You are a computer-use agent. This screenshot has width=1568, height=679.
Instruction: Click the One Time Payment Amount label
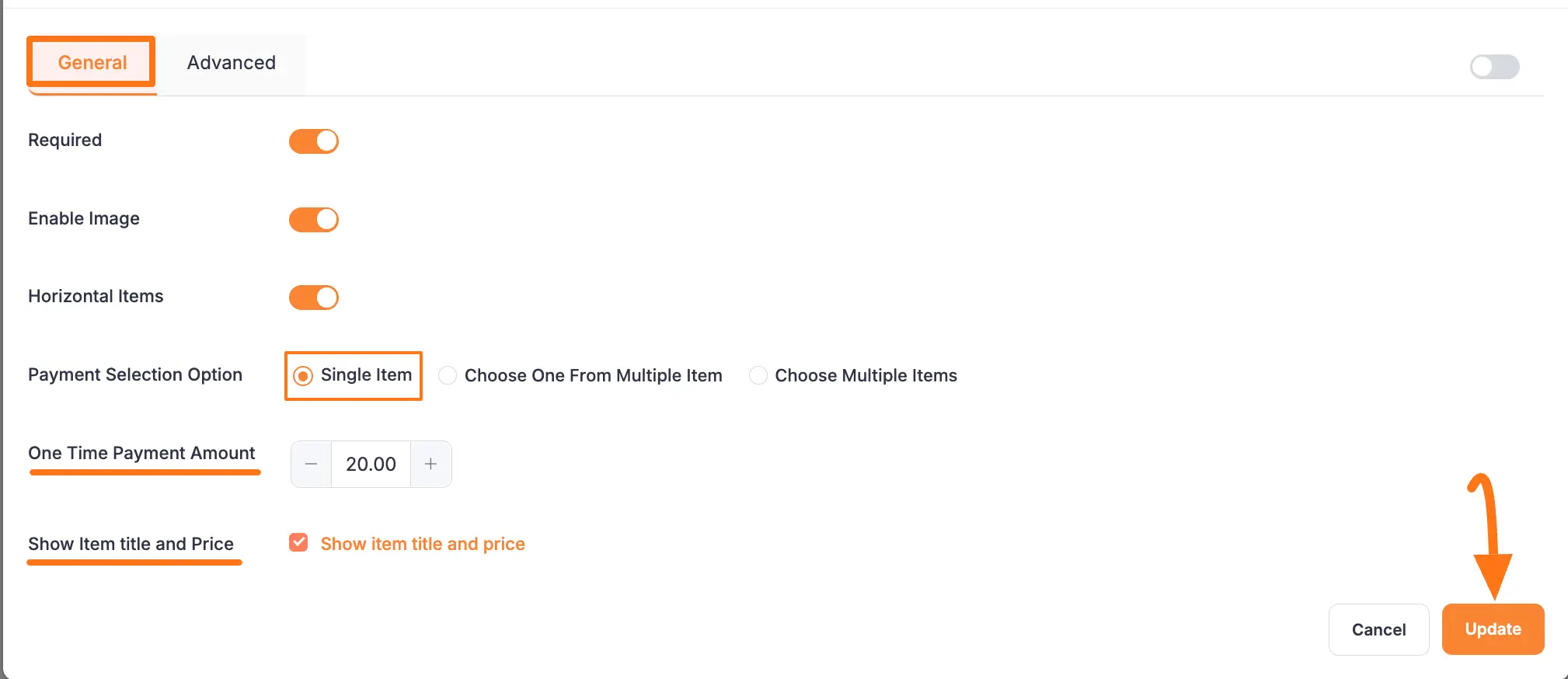[141, 453]
